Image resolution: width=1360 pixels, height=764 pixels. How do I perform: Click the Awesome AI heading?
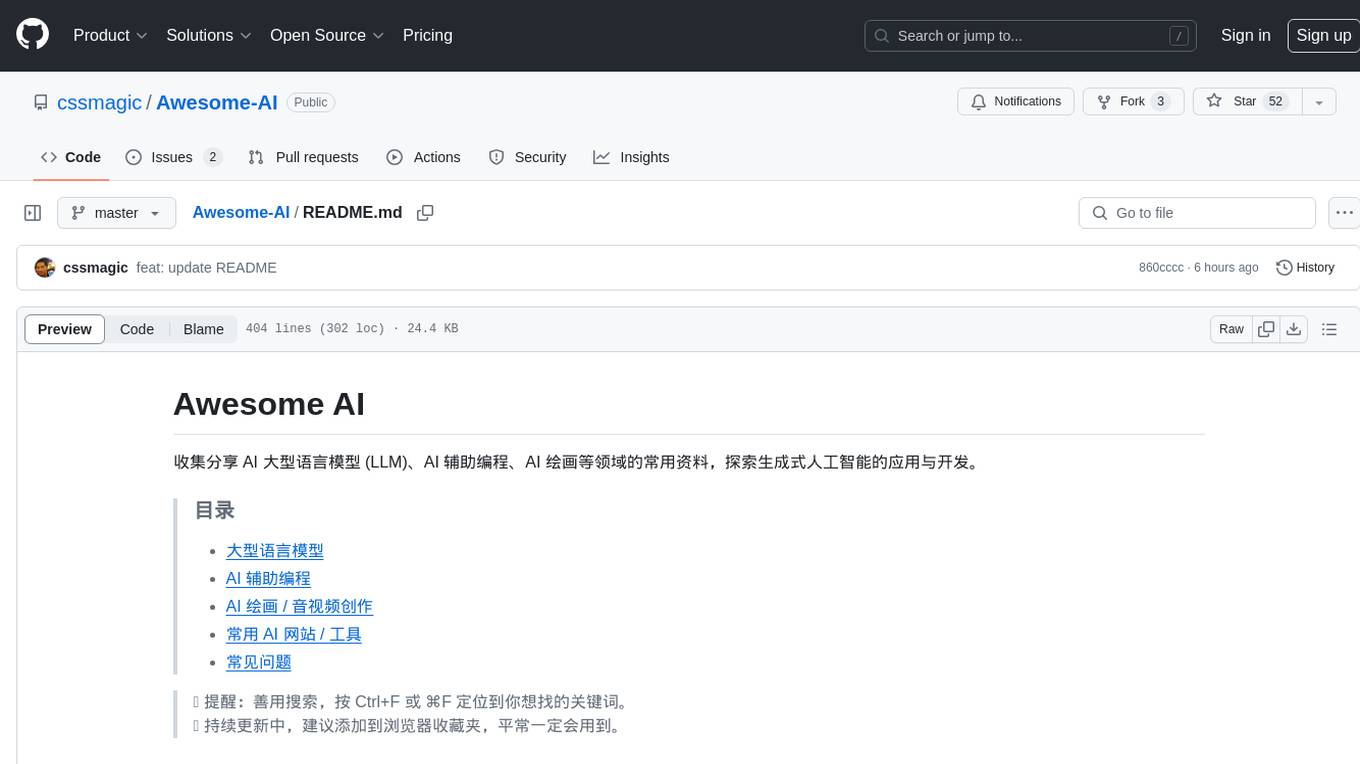269,404
